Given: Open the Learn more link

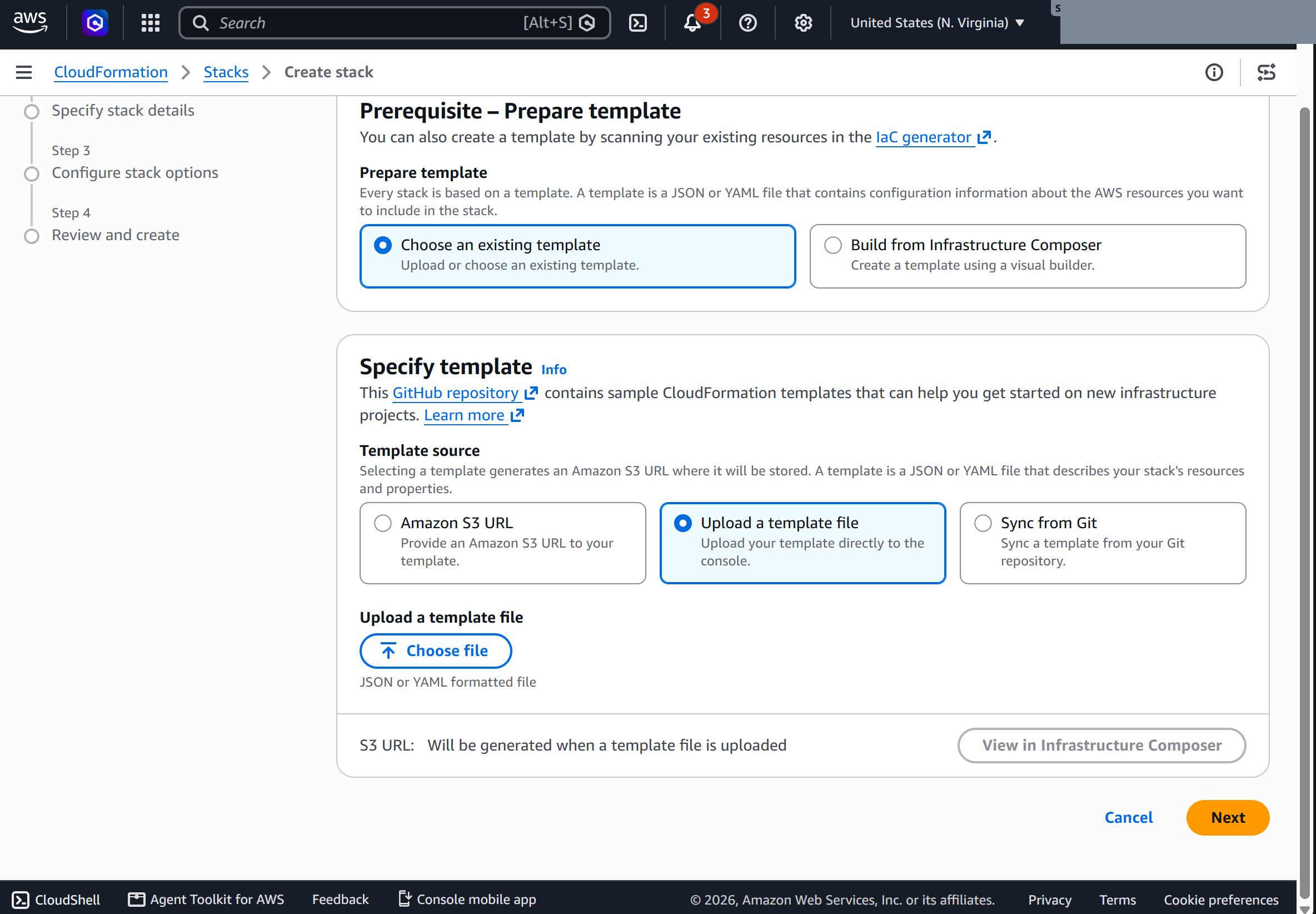Looking at the screenshot, I should tap(463, 415).
